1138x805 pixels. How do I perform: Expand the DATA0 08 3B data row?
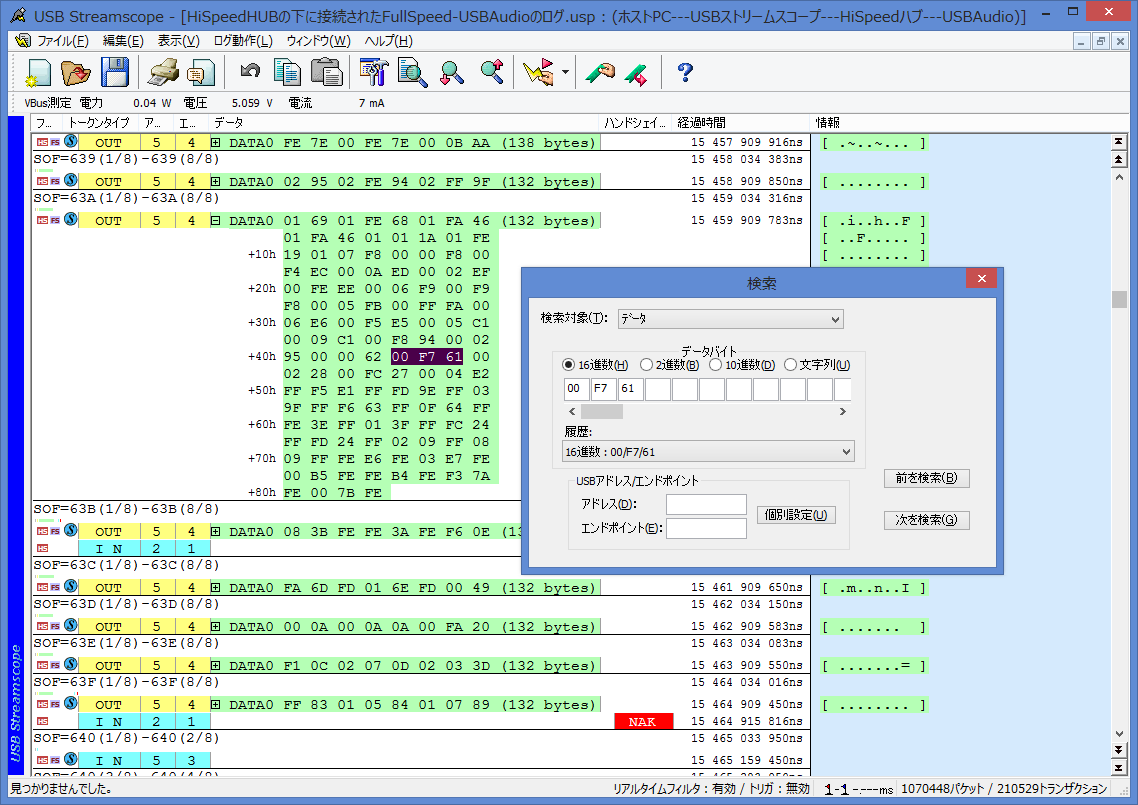point(216,531)
